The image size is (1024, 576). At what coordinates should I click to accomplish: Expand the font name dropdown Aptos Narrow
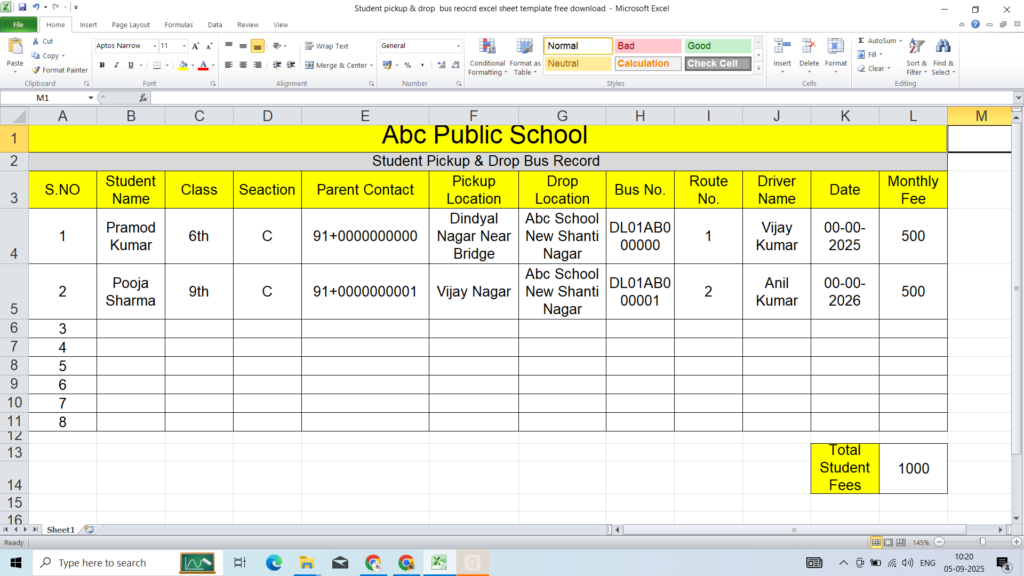(153, 46)
